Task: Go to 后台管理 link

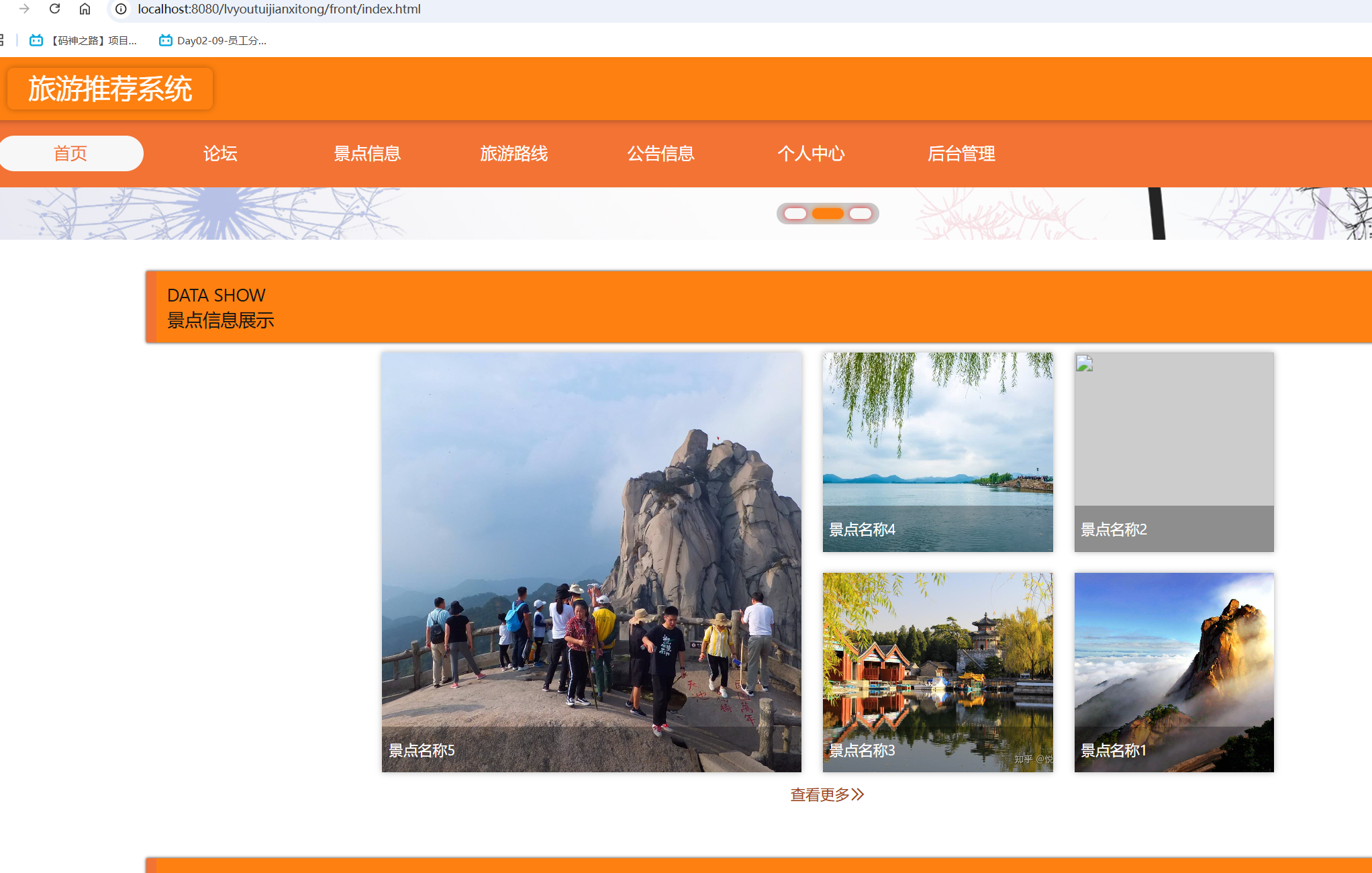Action: click(x=961, y=153)
